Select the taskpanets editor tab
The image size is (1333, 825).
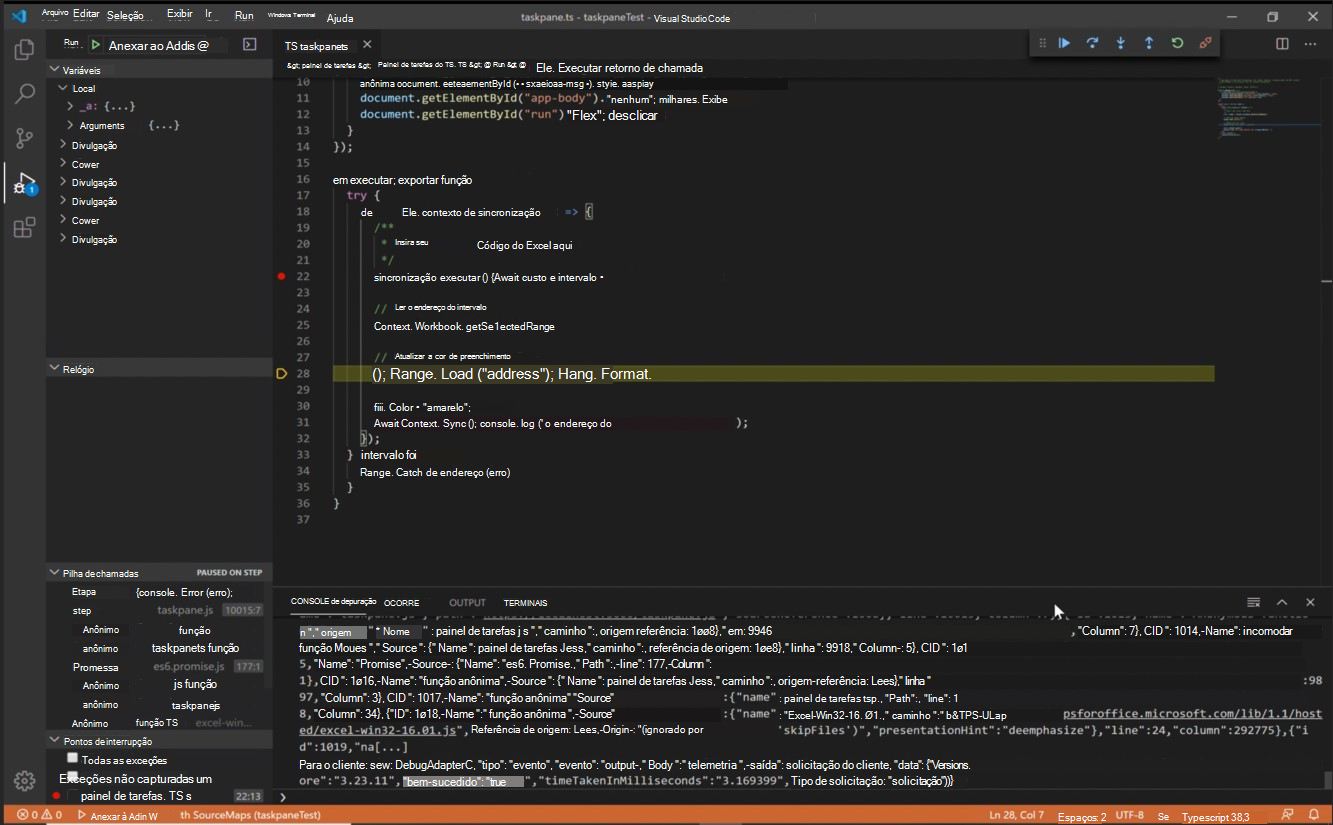(x=316, y=45)
